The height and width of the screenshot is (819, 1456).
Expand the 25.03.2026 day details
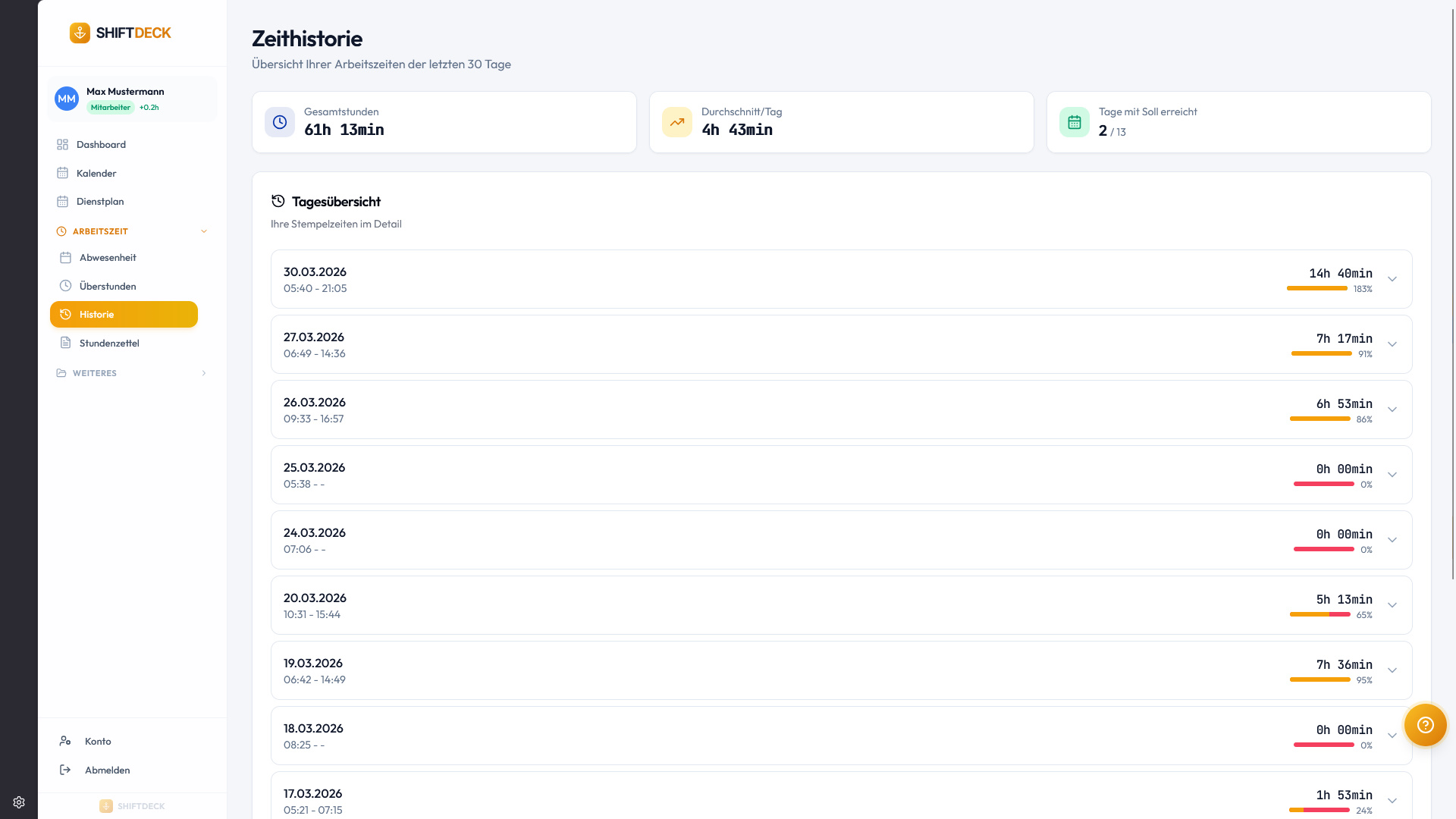pos(1392,475)
